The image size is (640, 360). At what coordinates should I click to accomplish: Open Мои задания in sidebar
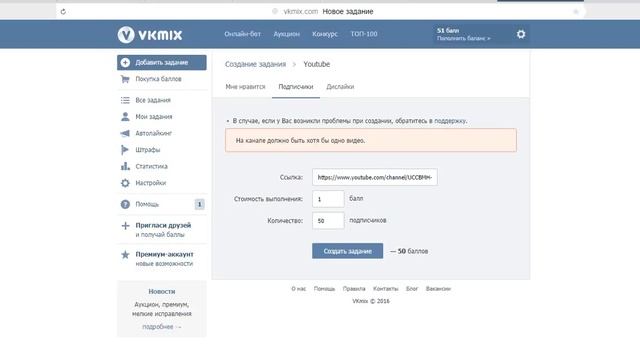click(x=154, y=117)
